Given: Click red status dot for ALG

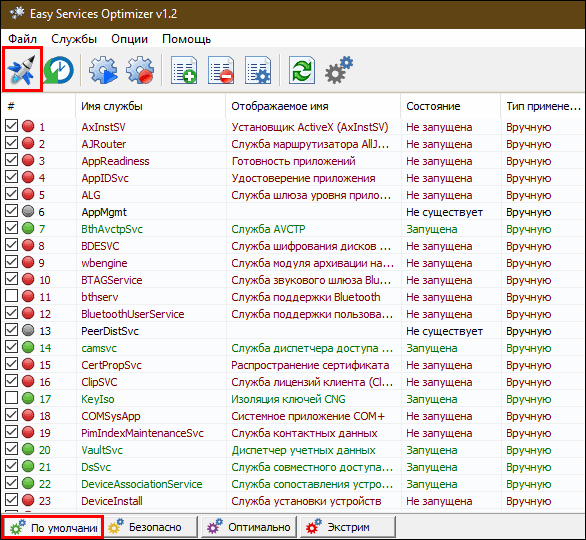Looking at the screenshot, I should tap(28, 194).
